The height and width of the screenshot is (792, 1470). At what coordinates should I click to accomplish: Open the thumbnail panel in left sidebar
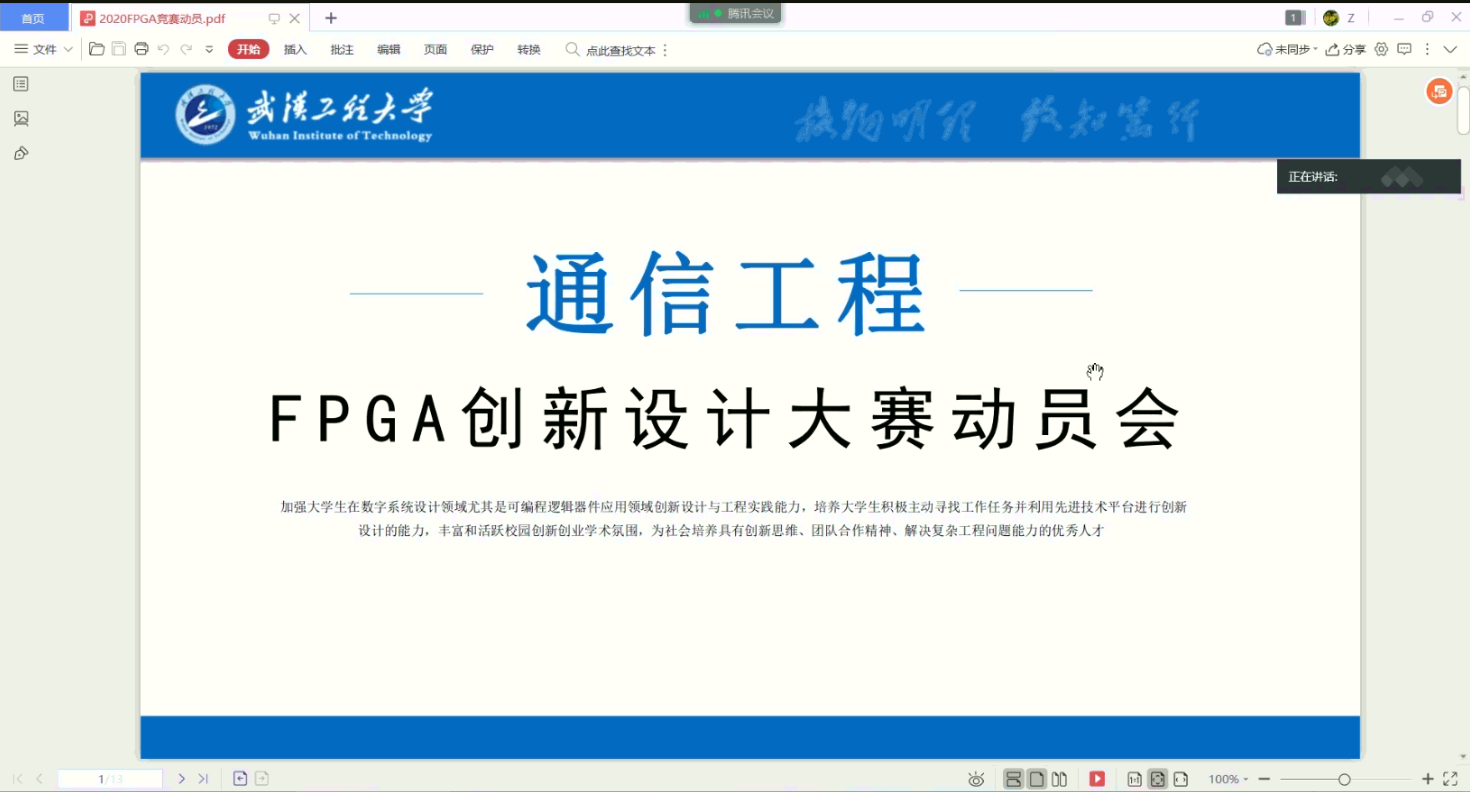coord(21,118)
